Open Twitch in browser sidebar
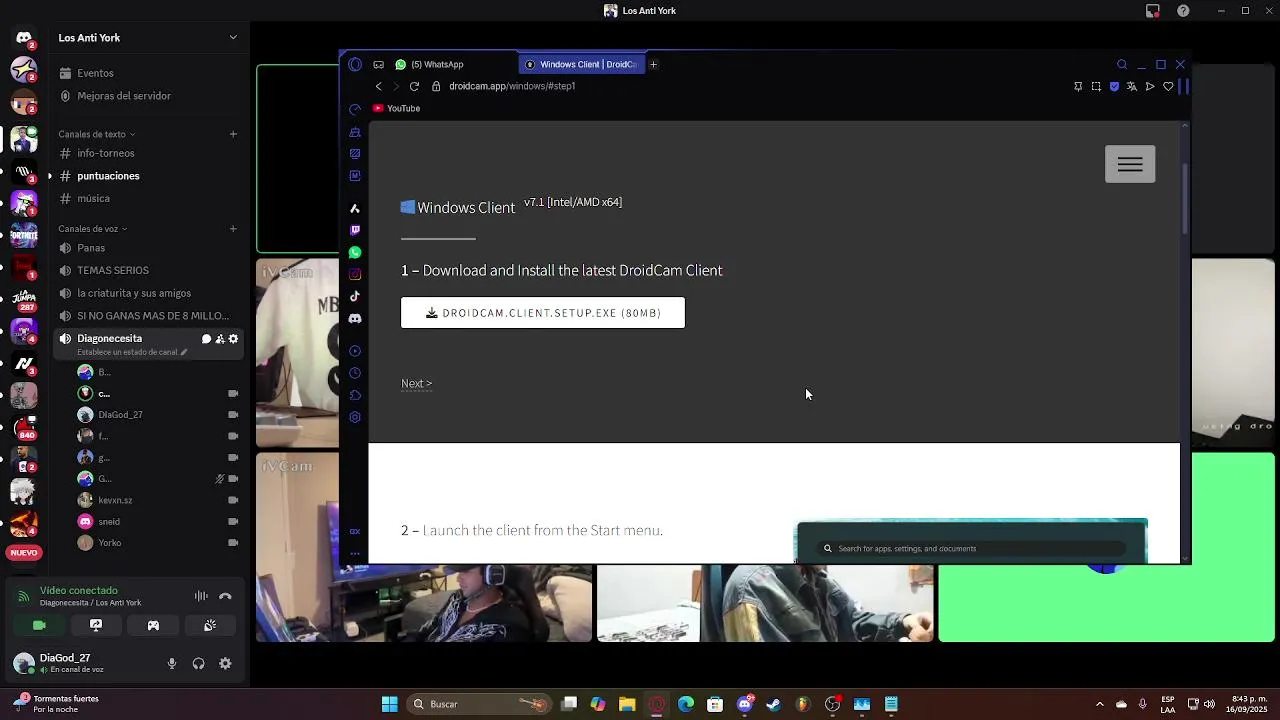This screenshot has width=1280, height=720. pos(355,230)
